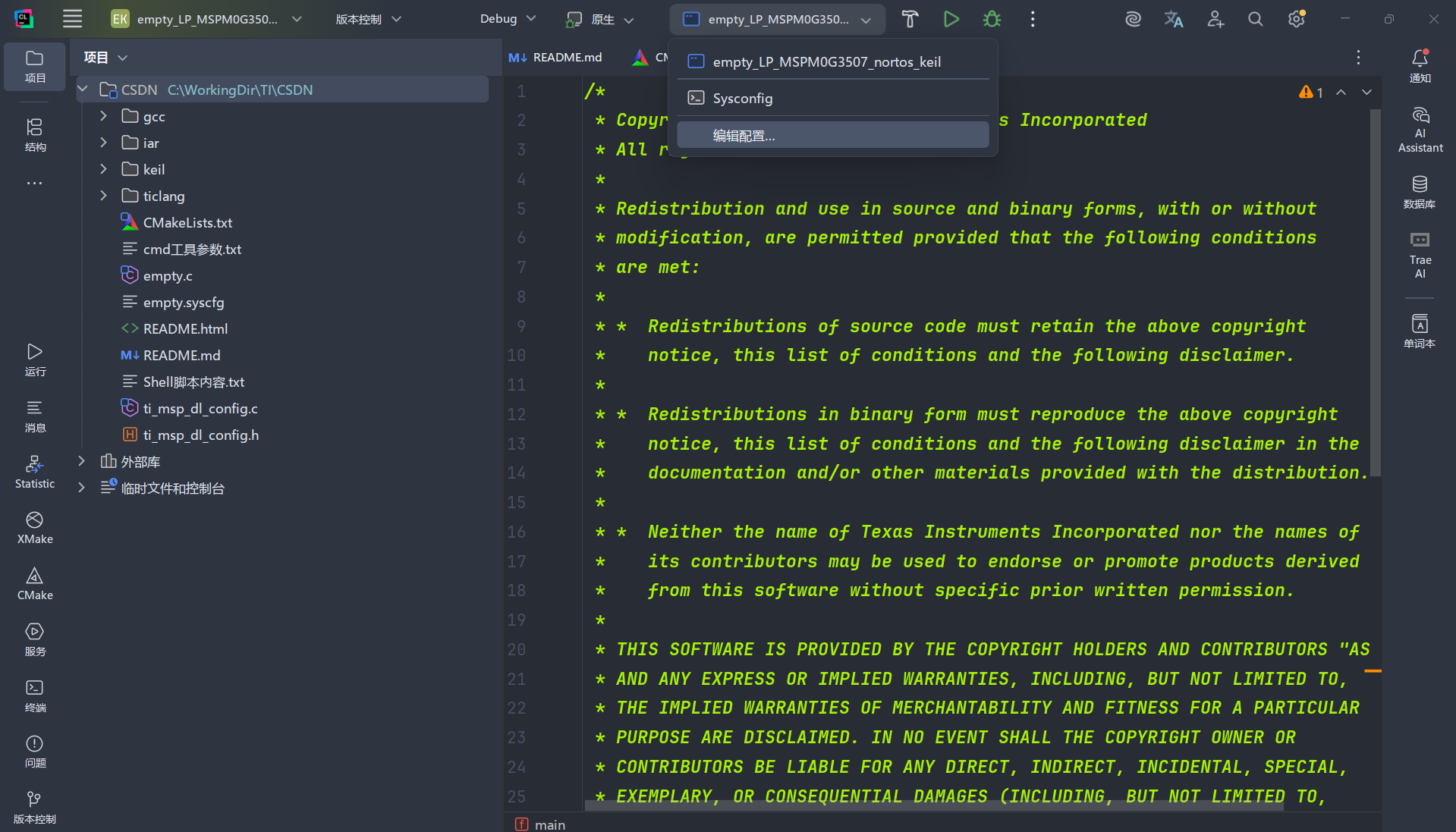Screen dimensions: 1456x832
Task: Open the Messages tool window
Action: [35, 416]
